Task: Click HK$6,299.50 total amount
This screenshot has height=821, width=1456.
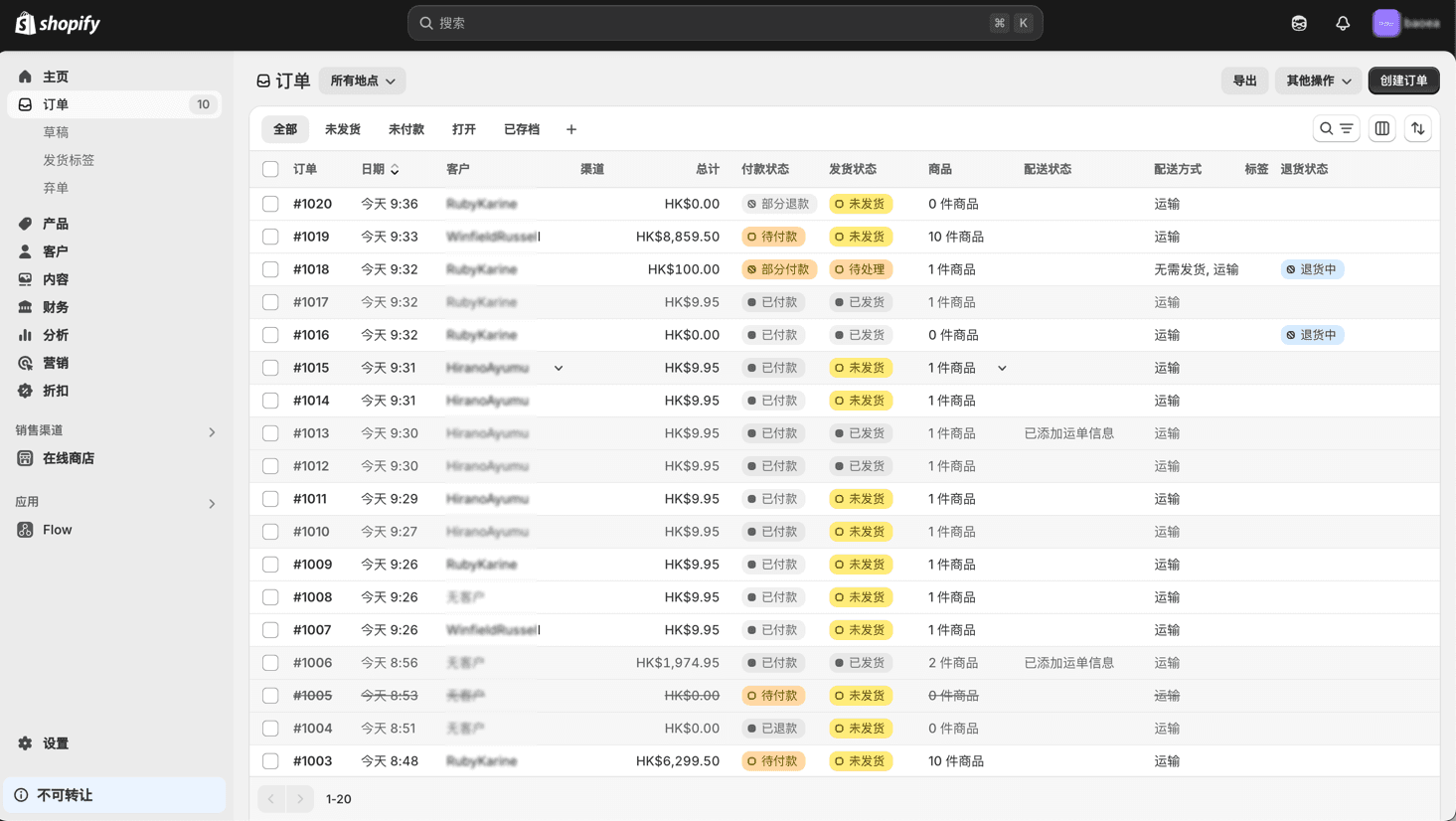Action: pyautogui.click(x=678, y=761)
